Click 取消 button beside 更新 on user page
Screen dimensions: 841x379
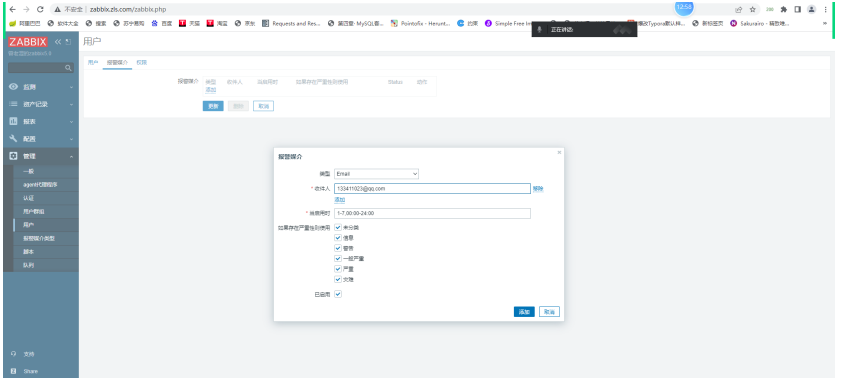click(263, 106)
